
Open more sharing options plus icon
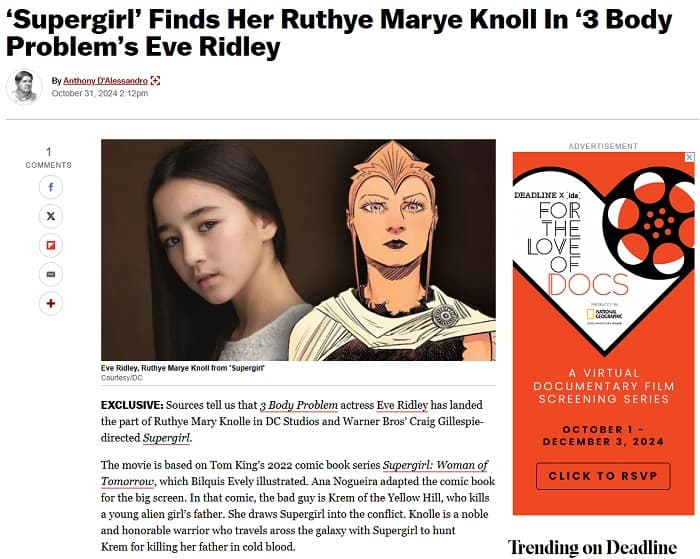[50, 303]
